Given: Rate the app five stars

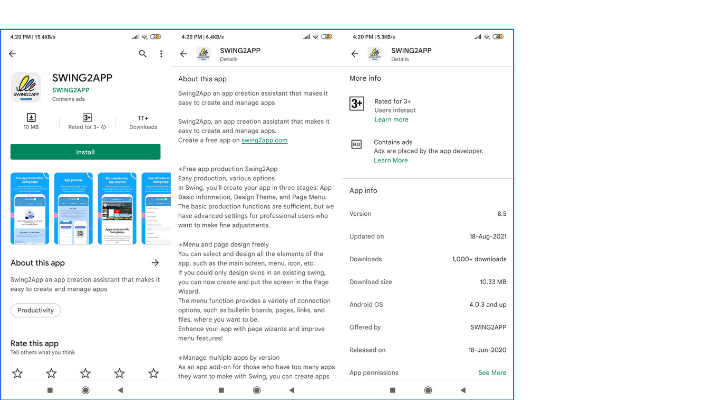Looking at the screenshot, I should tap(153, 373).
